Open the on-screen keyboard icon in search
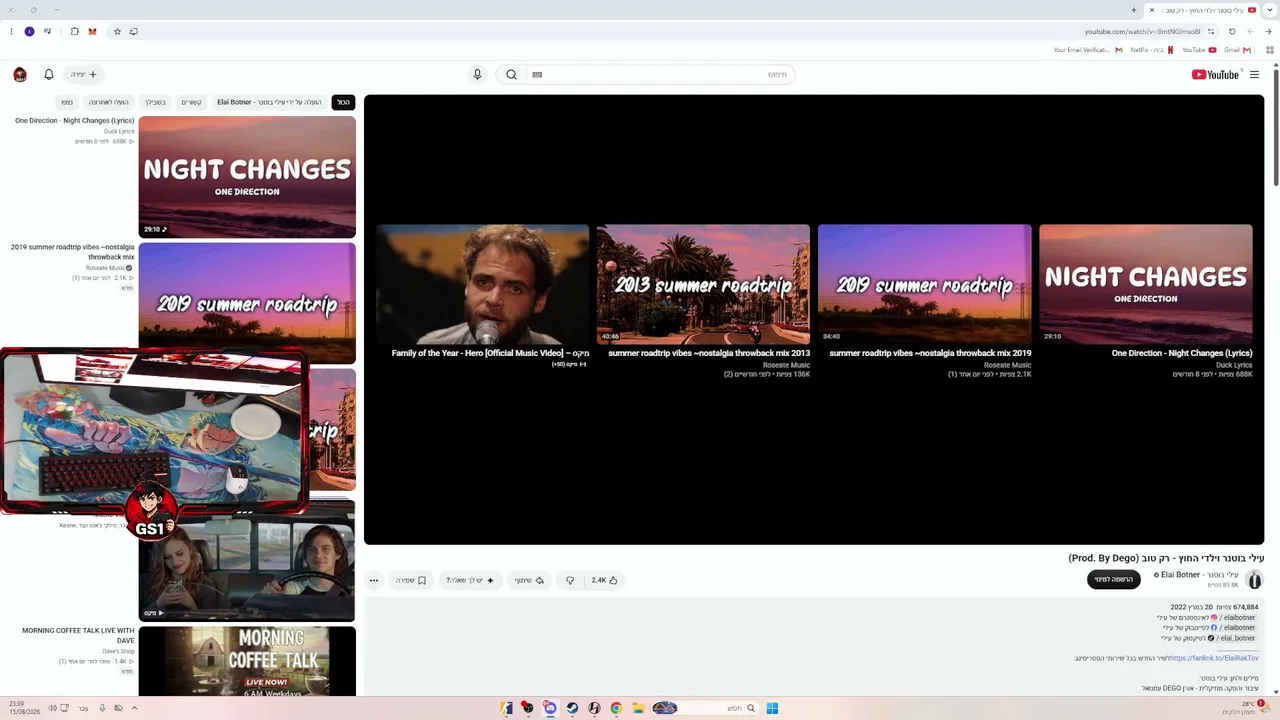This screenshot has width=1280, height=720. (537, 74)
